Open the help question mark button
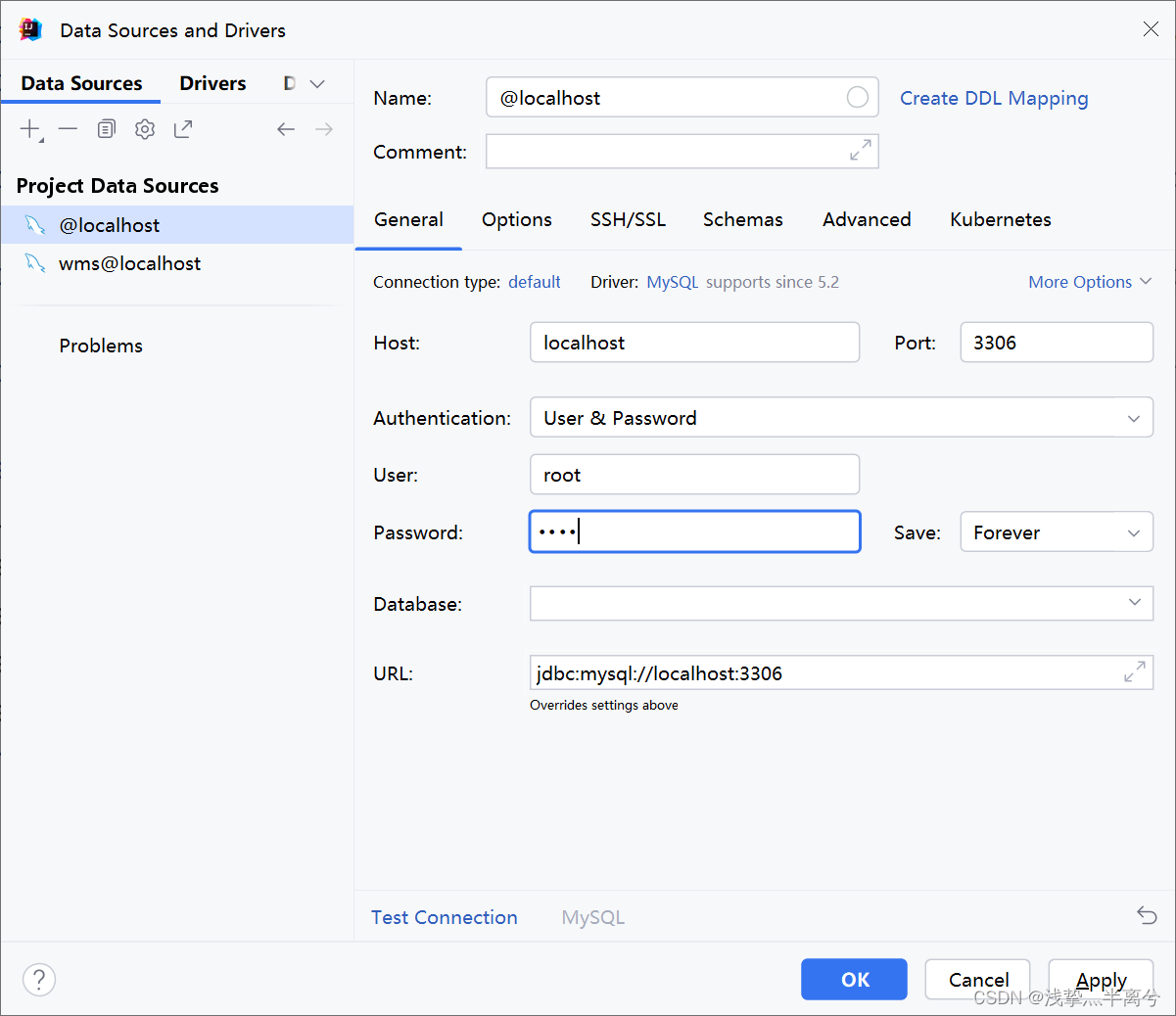This screenshot has width=1176, height=1016. click(x=39, y=979)
